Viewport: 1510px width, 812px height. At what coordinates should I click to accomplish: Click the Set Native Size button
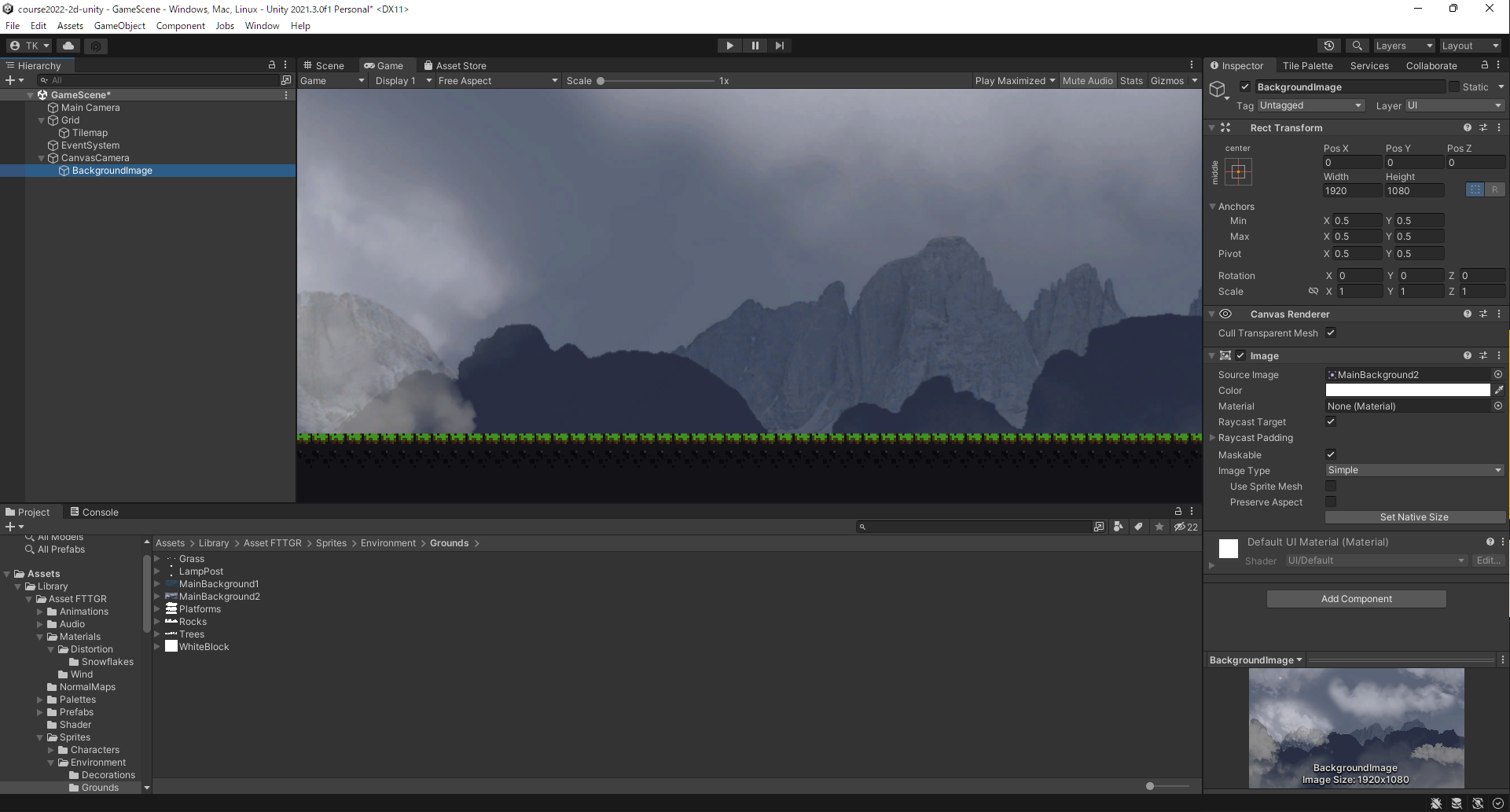[1414, 517]
